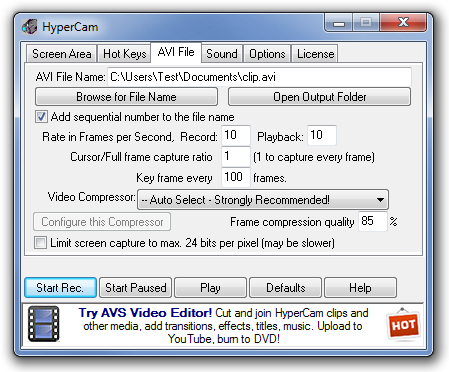449x372 pixels.
Task: View the License tab
Action: [315, 54]
